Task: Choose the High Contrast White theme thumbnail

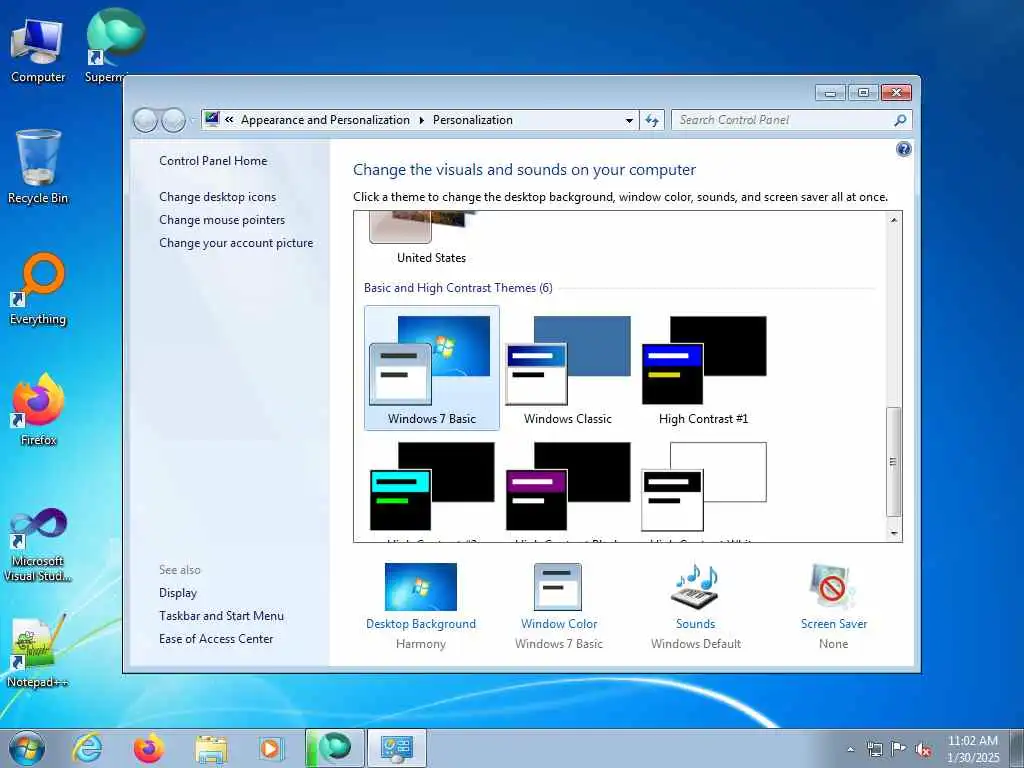Action: [x=703, y=487]
